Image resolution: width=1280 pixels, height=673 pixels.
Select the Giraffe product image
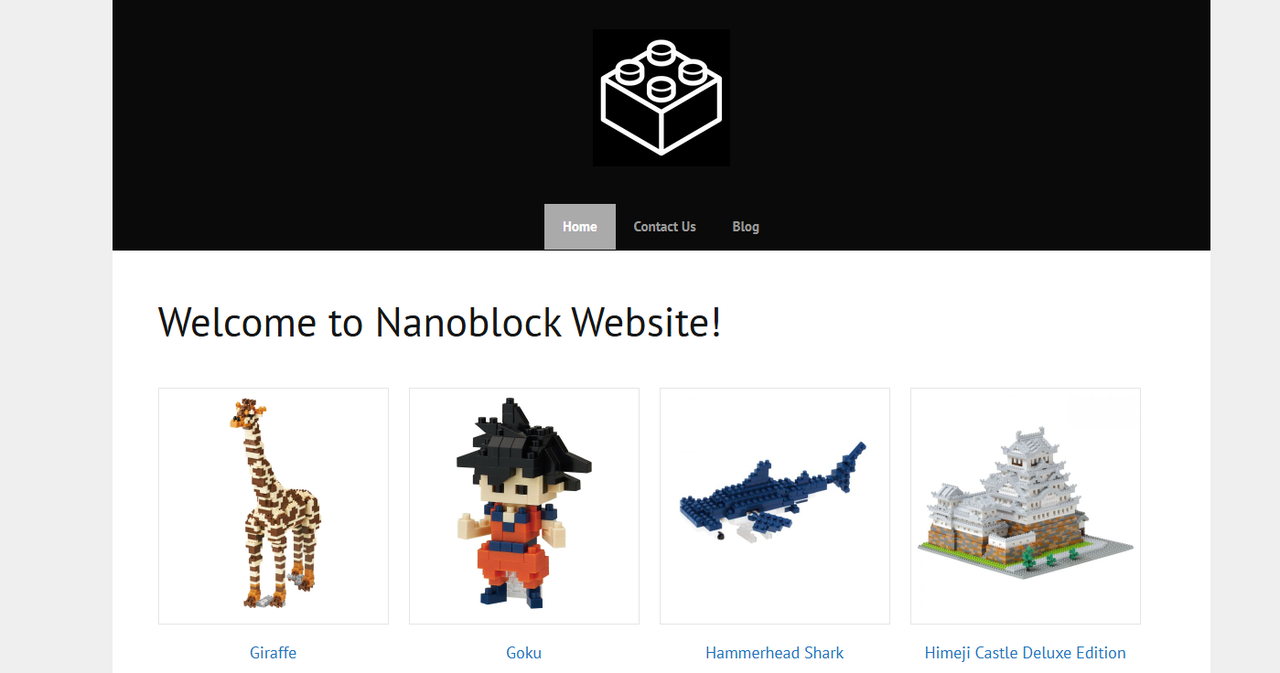[273, 506]
